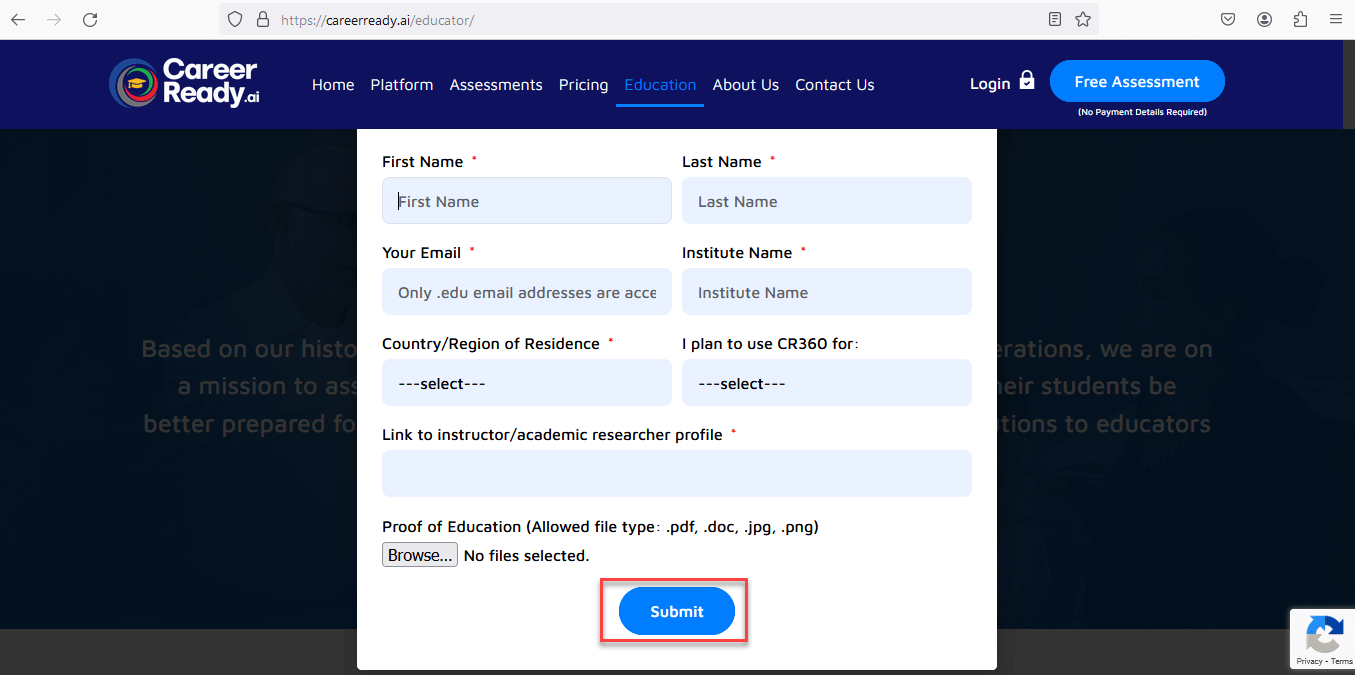Reload the page using the refresh icon

click(90, 18)
